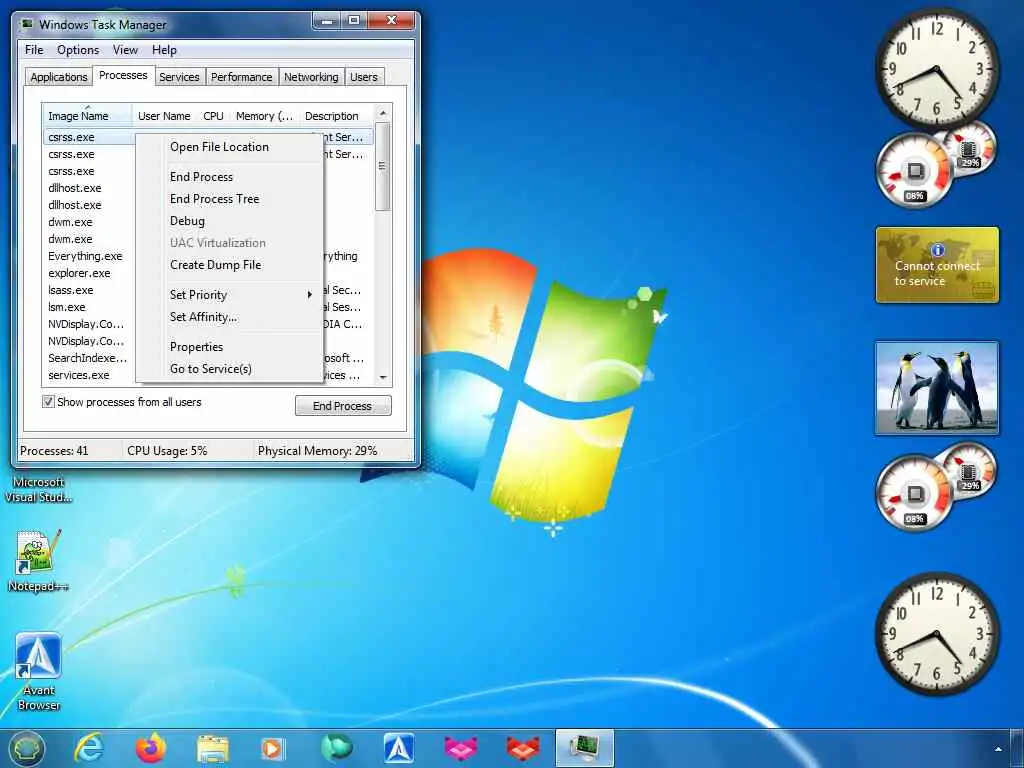Open the Start menu orb
This screenshot has width=1024, height=768.
point(26,748)
